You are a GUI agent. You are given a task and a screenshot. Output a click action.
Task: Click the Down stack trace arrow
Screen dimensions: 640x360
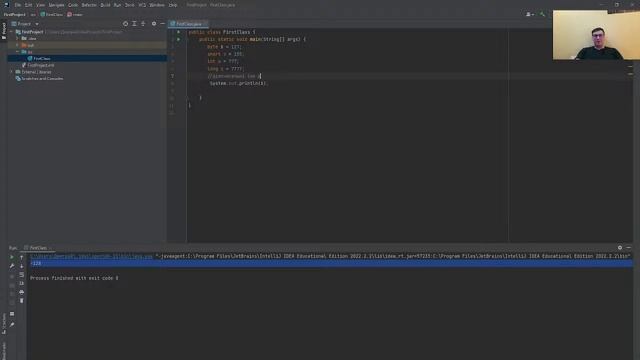22,266
